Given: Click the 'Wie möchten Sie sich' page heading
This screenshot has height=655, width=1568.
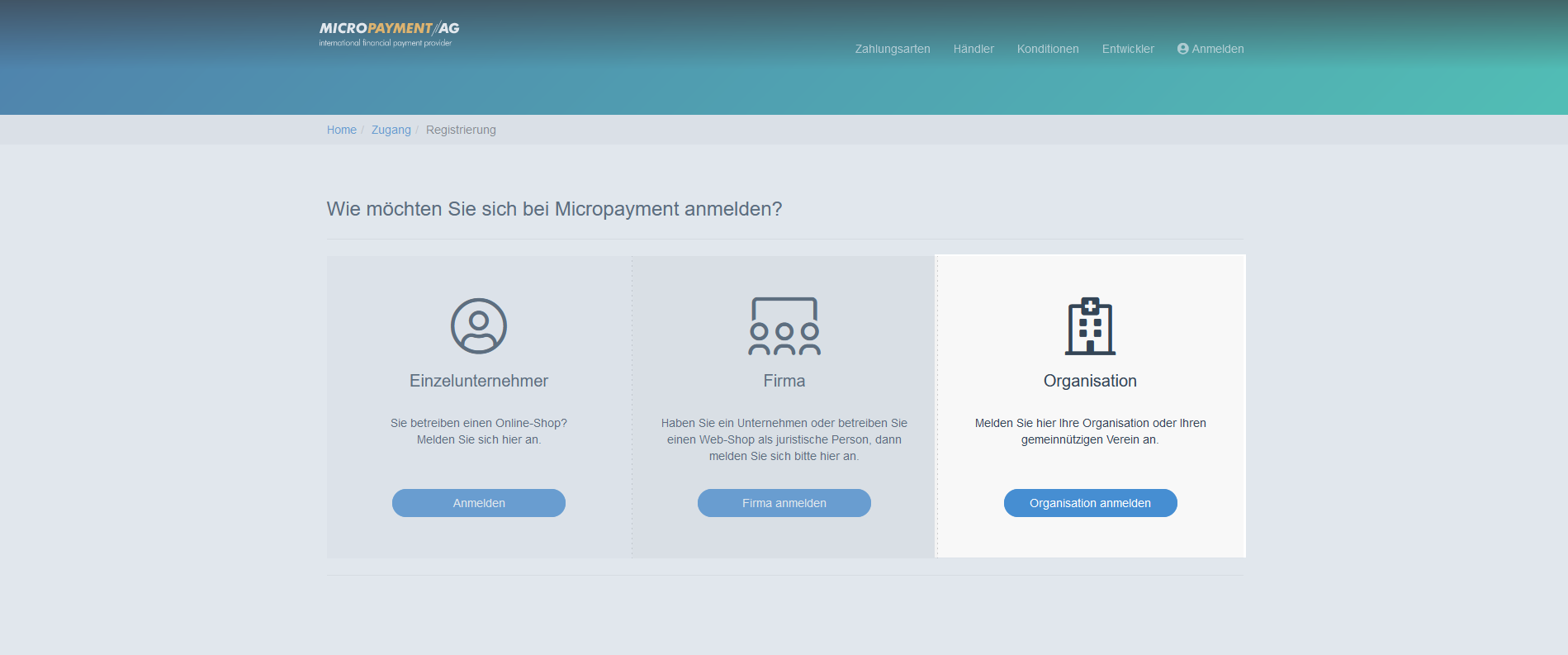Looking at the screenshot, I should pos(554,209).
